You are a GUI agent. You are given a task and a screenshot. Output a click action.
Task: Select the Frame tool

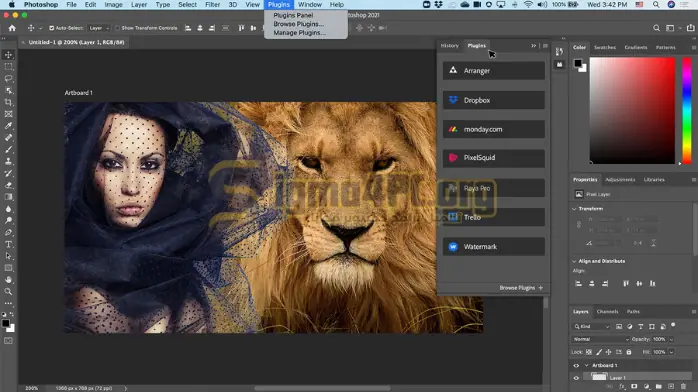pos(8,114)
